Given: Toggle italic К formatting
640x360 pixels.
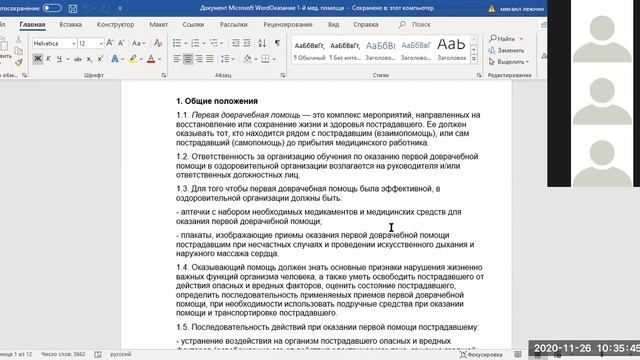Looking at the screenshot, I should [48, 59].
